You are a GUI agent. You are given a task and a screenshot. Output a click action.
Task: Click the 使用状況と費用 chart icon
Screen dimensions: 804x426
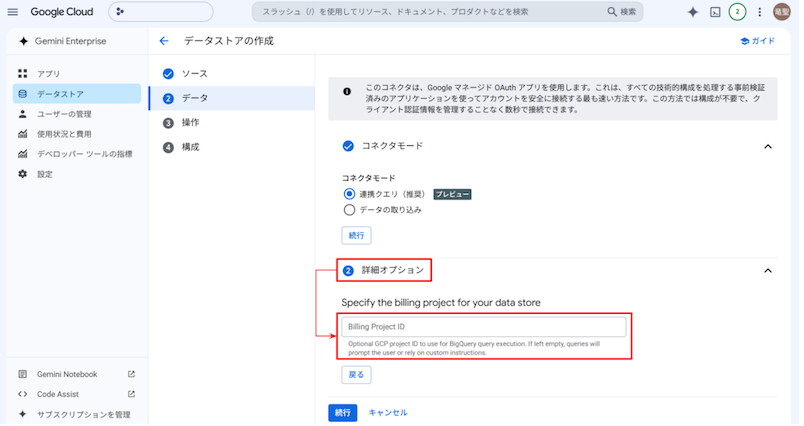pyautogui.click(x=23, y=134)
